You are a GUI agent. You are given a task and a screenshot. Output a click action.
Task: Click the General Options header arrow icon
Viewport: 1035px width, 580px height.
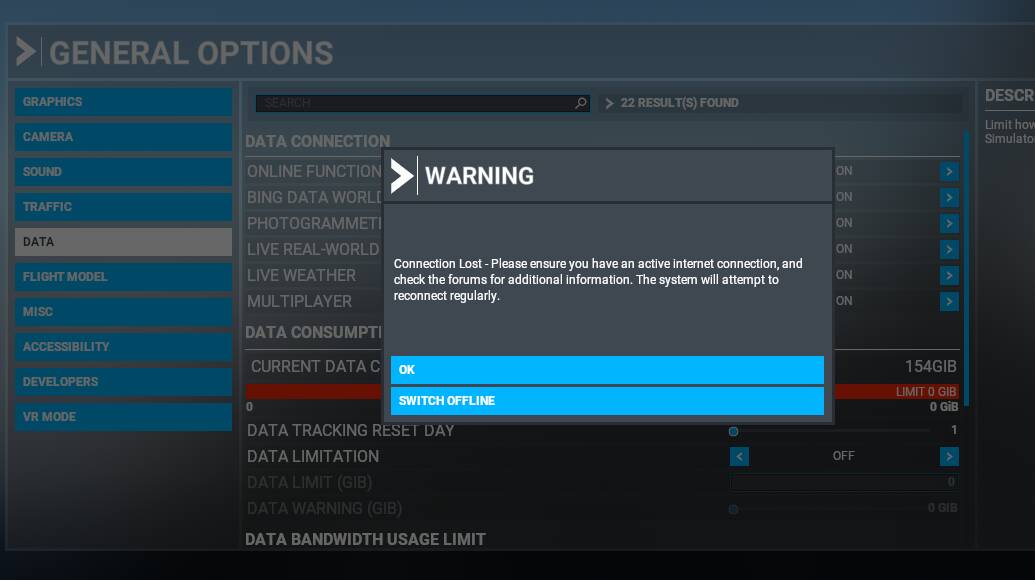[26, 51]
